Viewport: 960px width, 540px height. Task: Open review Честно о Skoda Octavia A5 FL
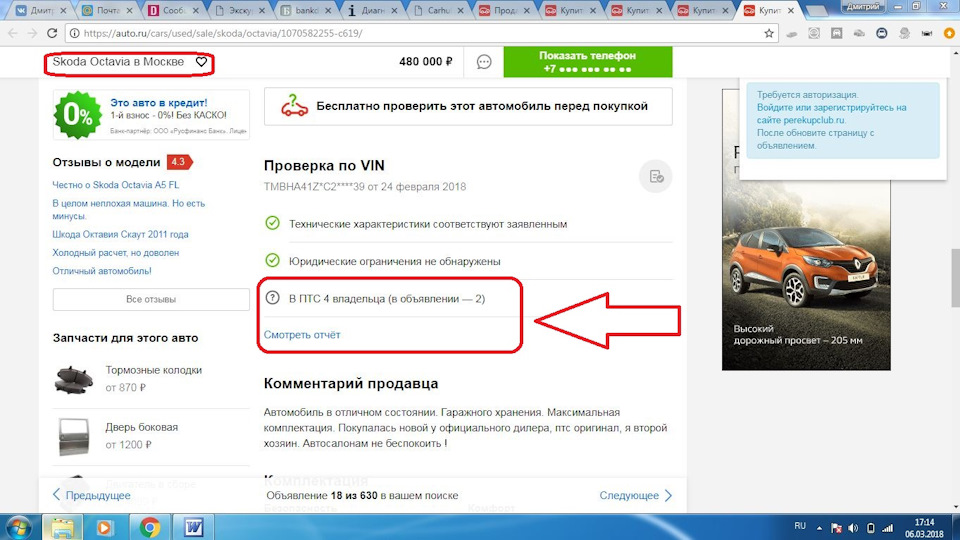116,185
